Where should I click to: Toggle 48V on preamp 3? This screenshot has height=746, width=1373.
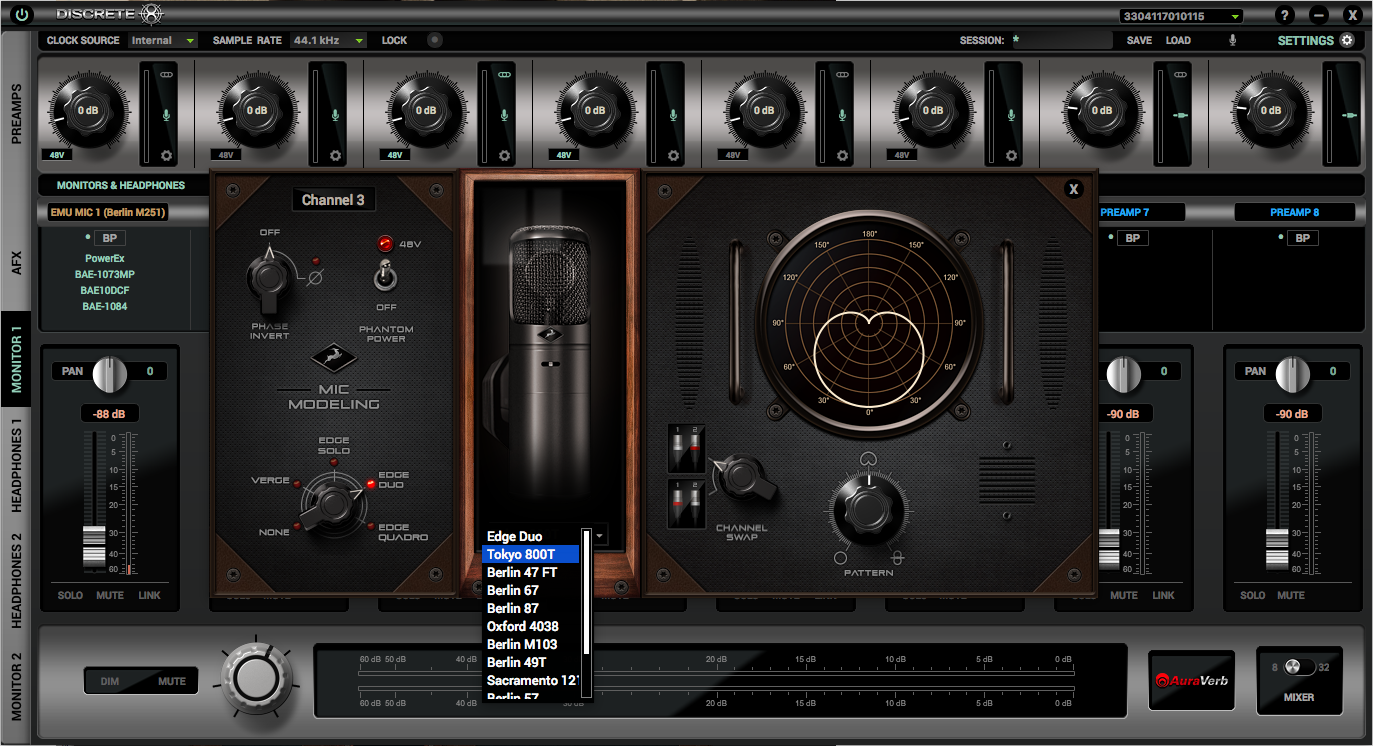[394, 155]
